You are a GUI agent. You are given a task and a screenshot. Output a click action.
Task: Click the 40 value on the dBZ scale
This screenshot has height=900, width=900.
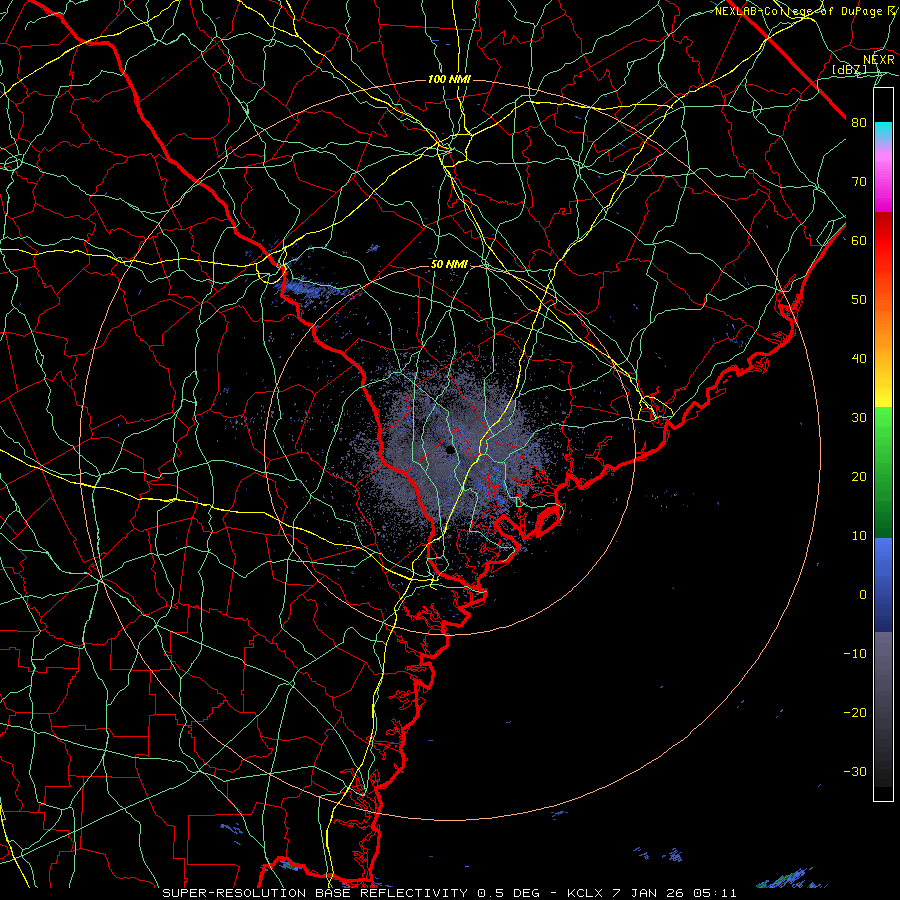click(859, 359)
